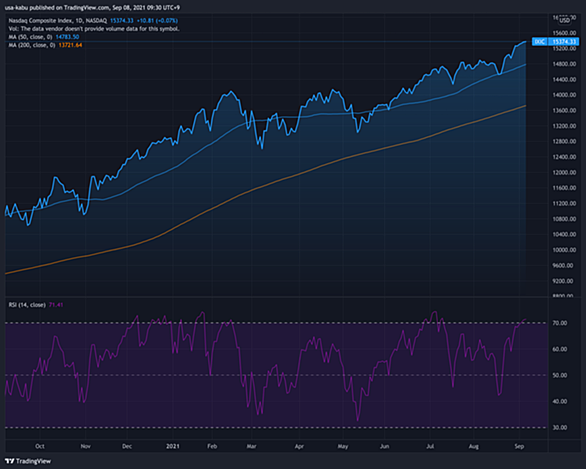Click the +10.81 (+0.07%) change value
This screenshot has width=586, height=469.
[157, 21]
